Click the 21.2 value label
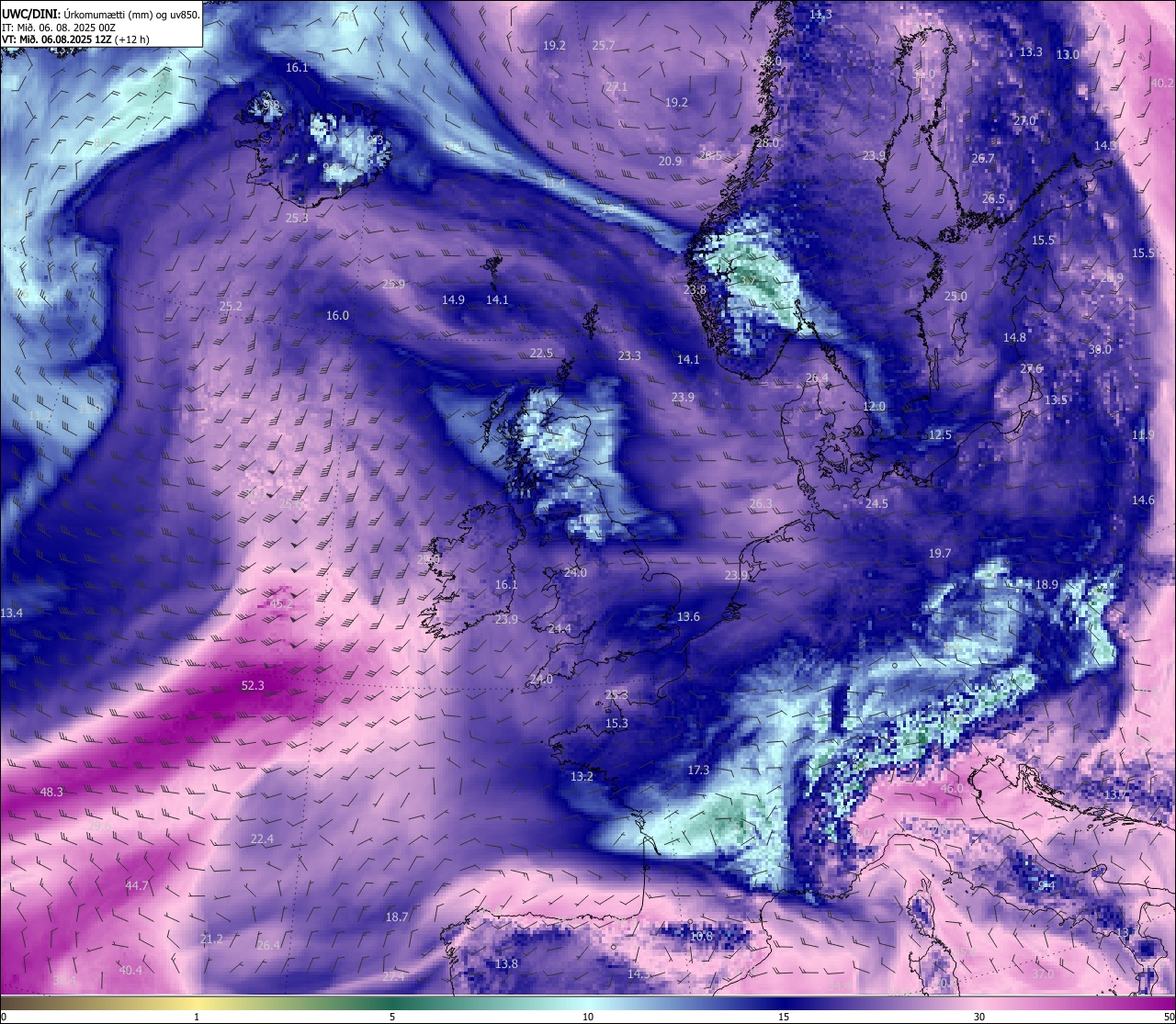 coord(211,939)
